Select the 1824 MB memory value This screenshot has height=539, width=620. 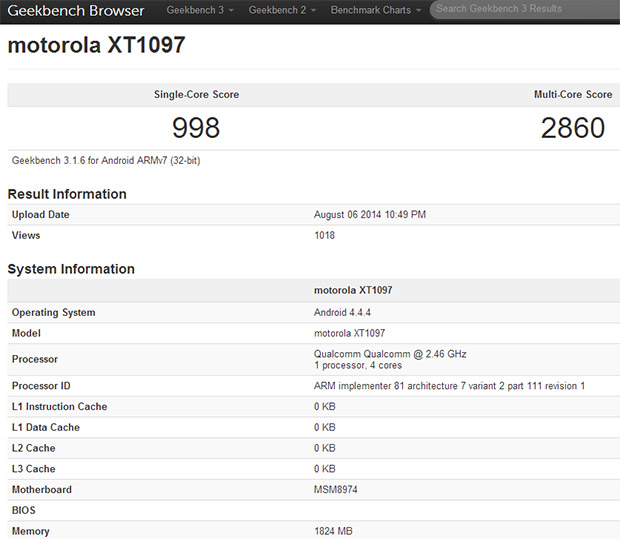(333, 531)
